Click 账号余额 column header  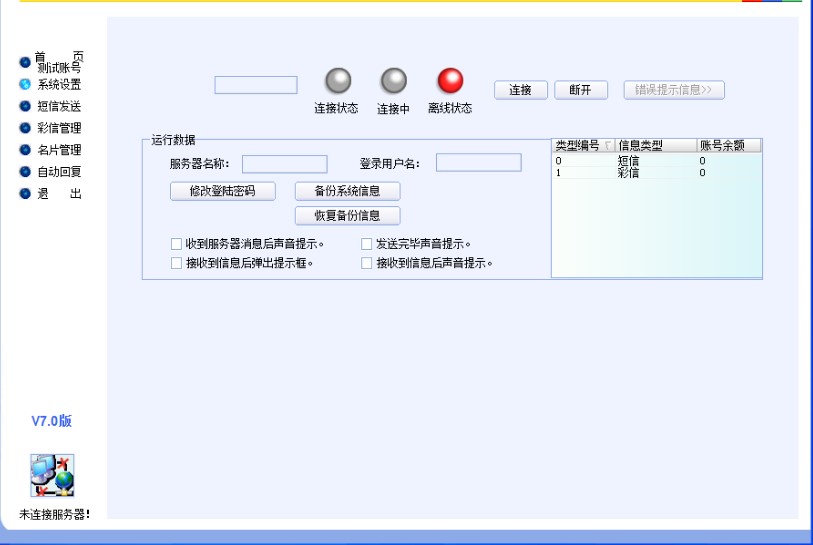point(729,145)
